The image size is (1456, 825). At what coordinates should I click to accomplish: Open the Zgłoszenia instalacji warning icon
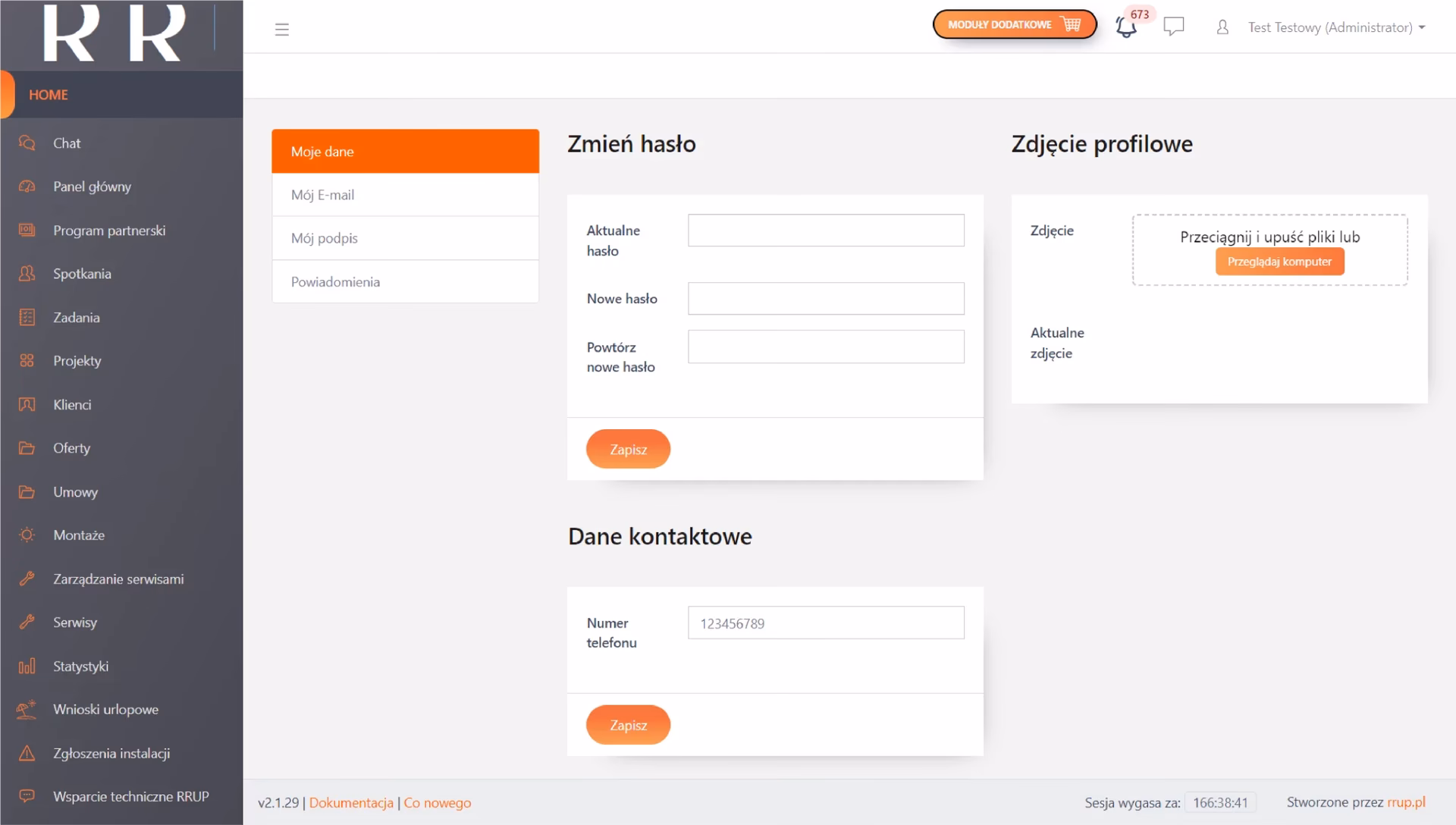pos(27,753)
